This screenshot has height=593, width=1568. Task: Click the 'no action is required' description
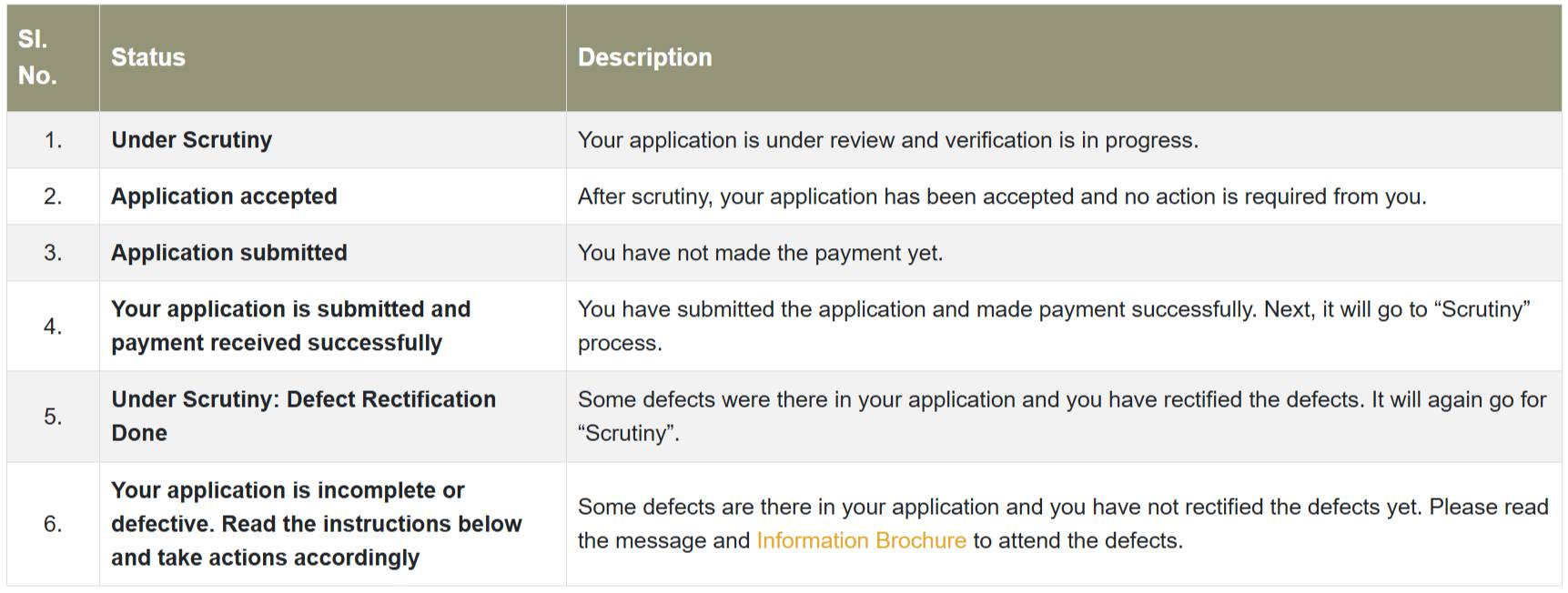point(1001,196)
